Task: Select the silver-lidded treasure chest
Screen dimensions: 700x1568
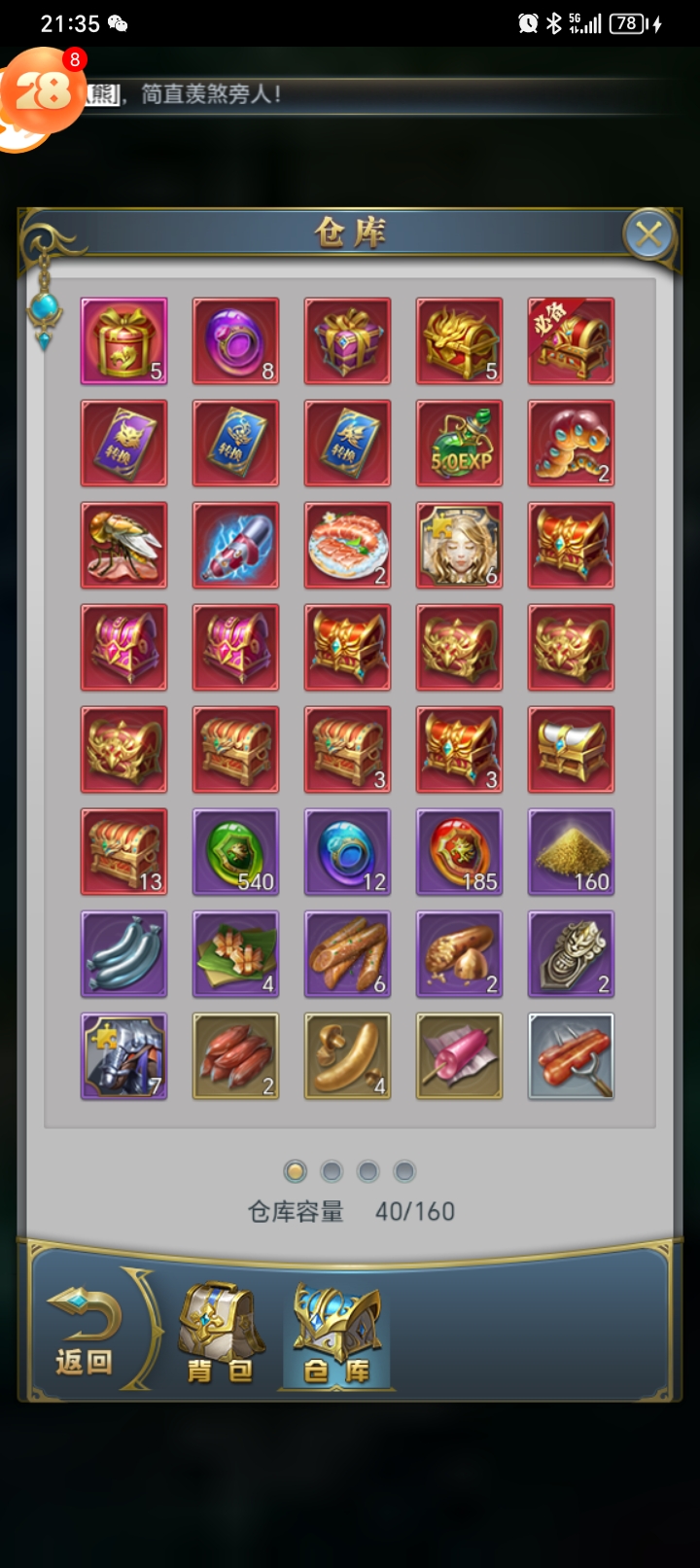Action: pyautogui.click(x=571, y=749)
